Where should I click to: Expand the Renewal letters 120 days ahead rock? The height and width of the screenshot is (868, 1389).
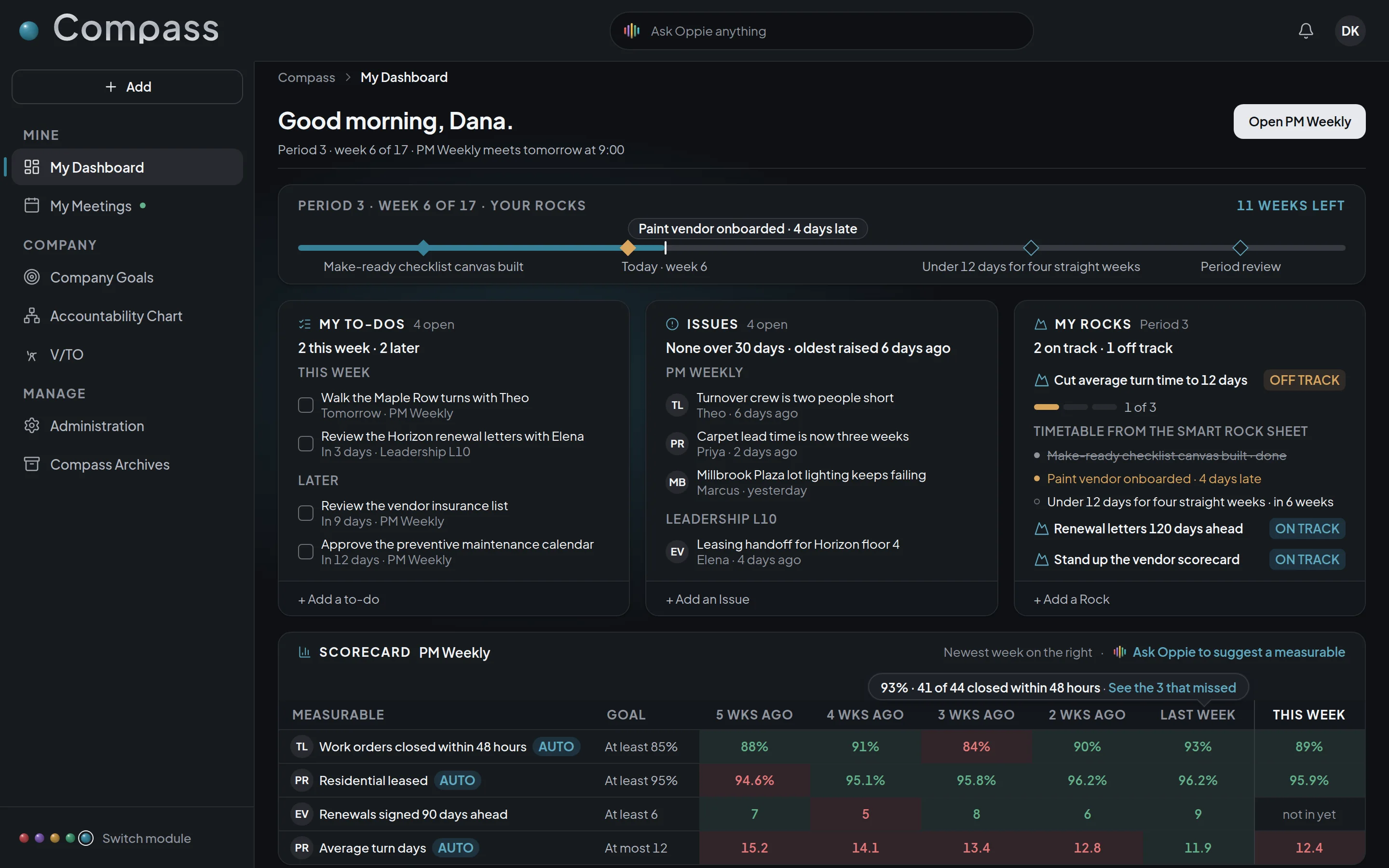coord(1189,529)
